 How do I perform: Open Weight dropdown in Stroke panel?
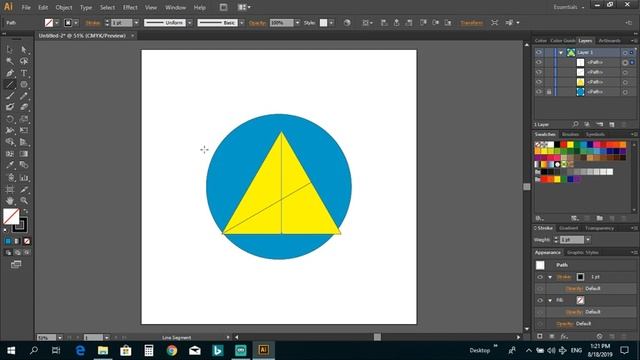pos(588,240)
